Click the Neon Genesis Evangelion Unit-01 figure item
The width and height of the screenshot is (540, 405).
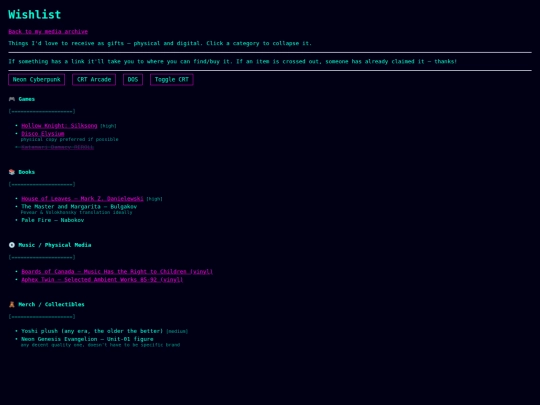coord(87,339)
